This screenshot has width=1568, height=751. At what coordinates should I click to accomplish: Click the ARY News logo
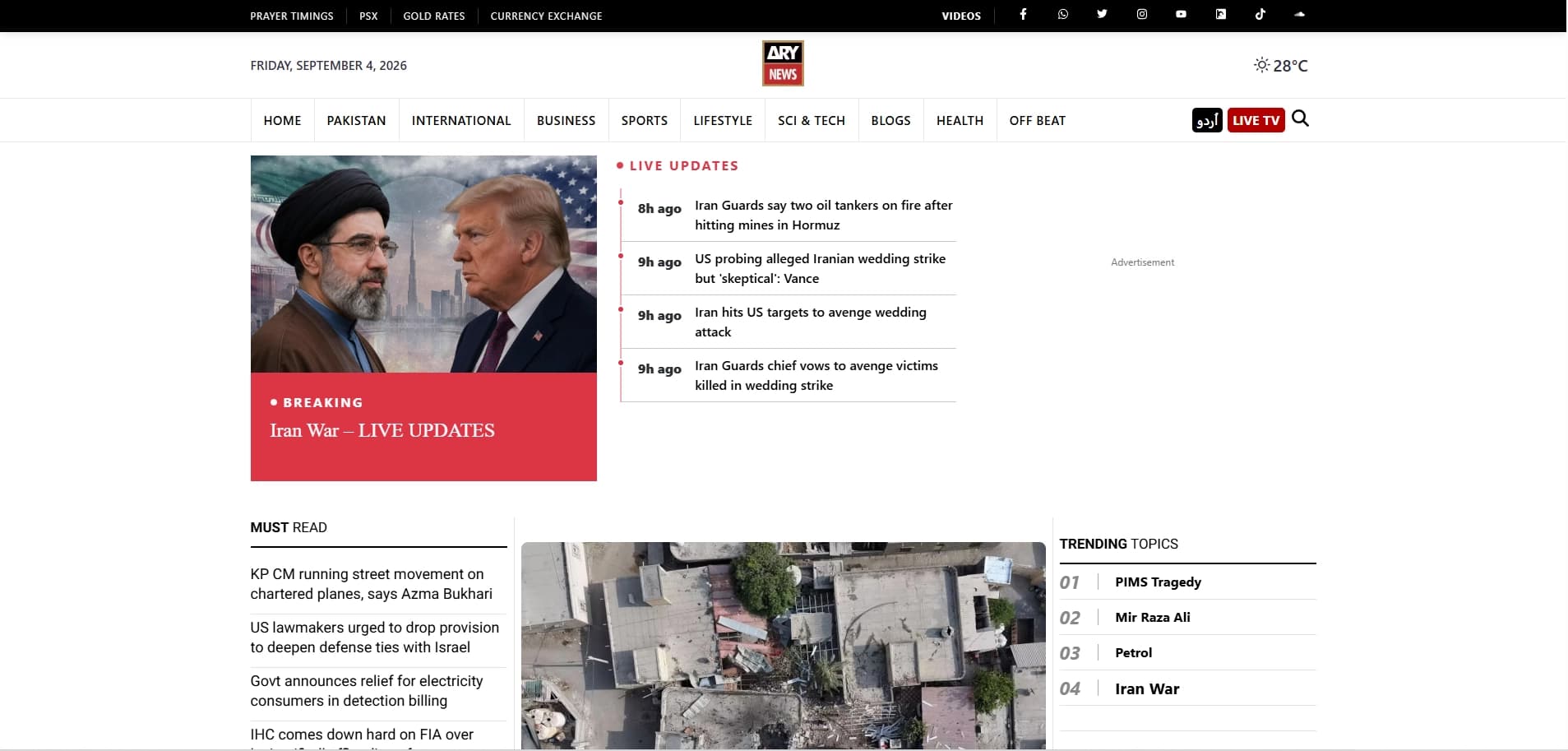pos(783,63)
